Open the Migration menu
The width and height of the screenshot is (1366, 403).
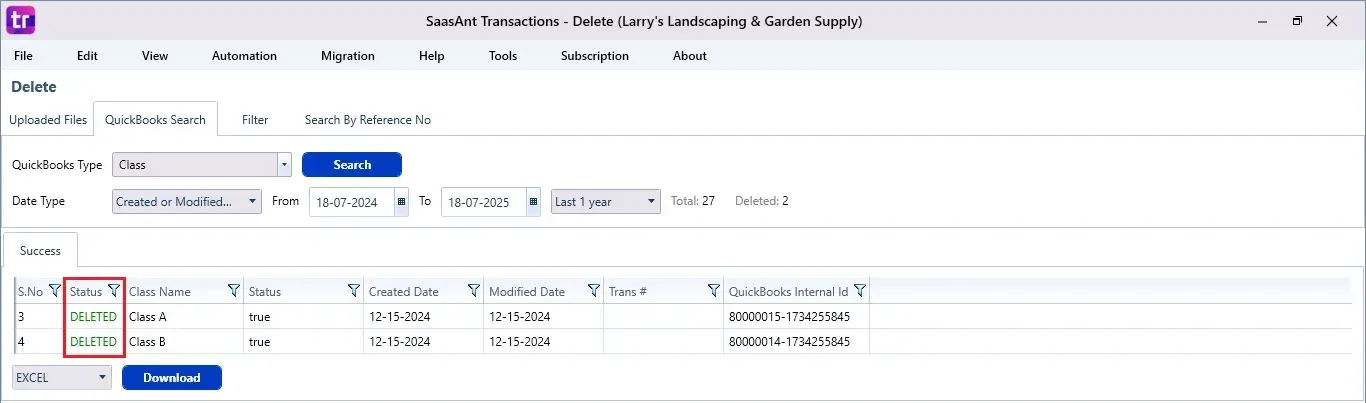(347, 56)
